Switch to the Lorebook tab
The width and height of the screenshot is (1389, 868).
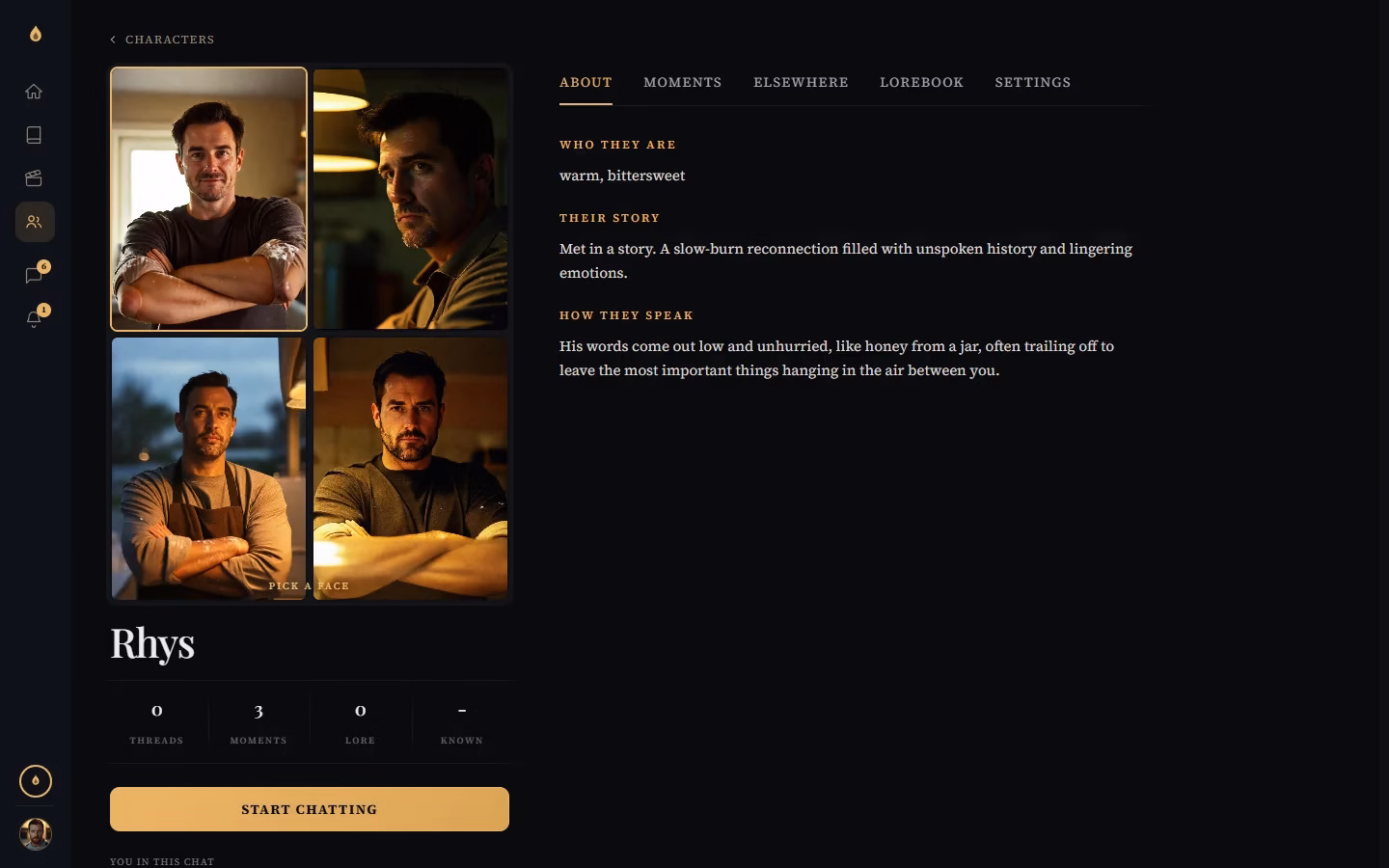[x=921, y=83]
